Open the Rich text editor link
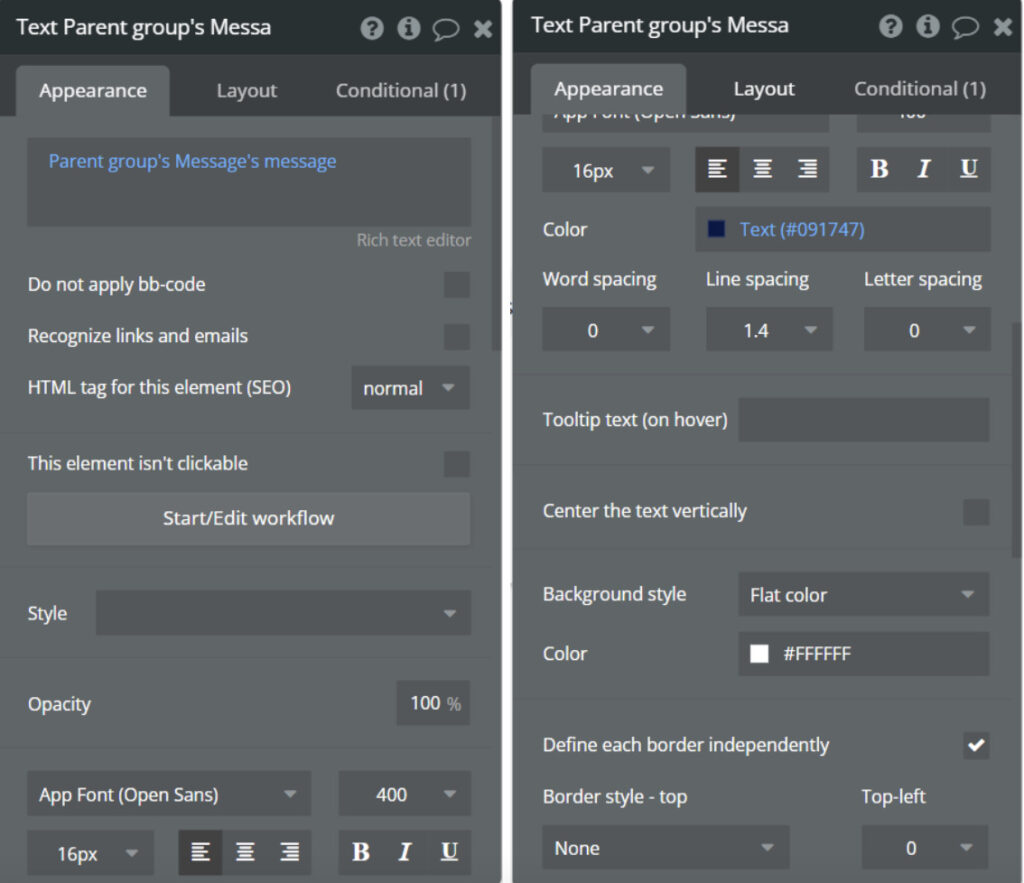 pos(413,240)
